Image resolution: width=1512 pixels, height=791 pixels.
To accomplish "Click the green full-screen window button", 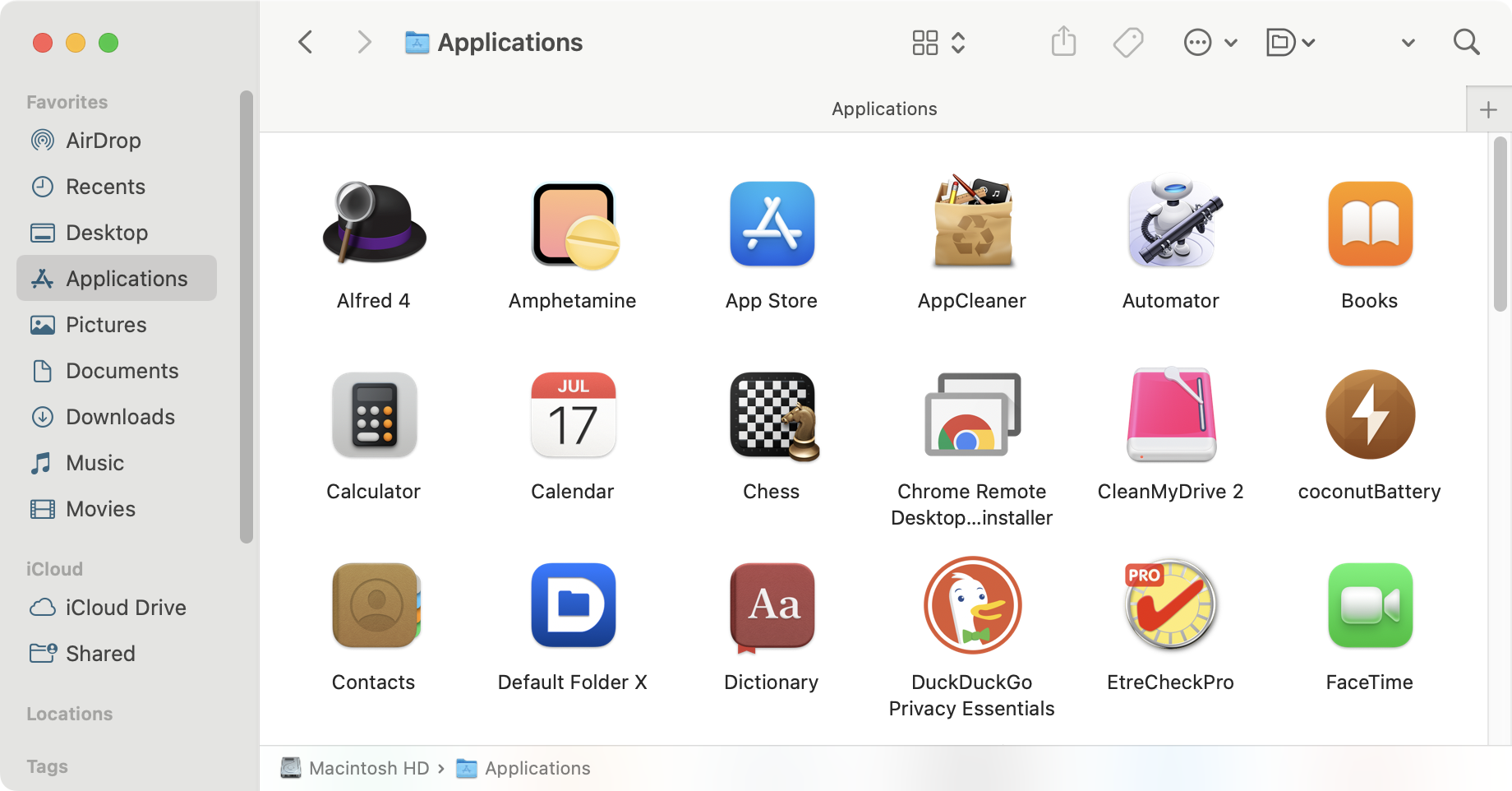I will [x=108, y=43].
